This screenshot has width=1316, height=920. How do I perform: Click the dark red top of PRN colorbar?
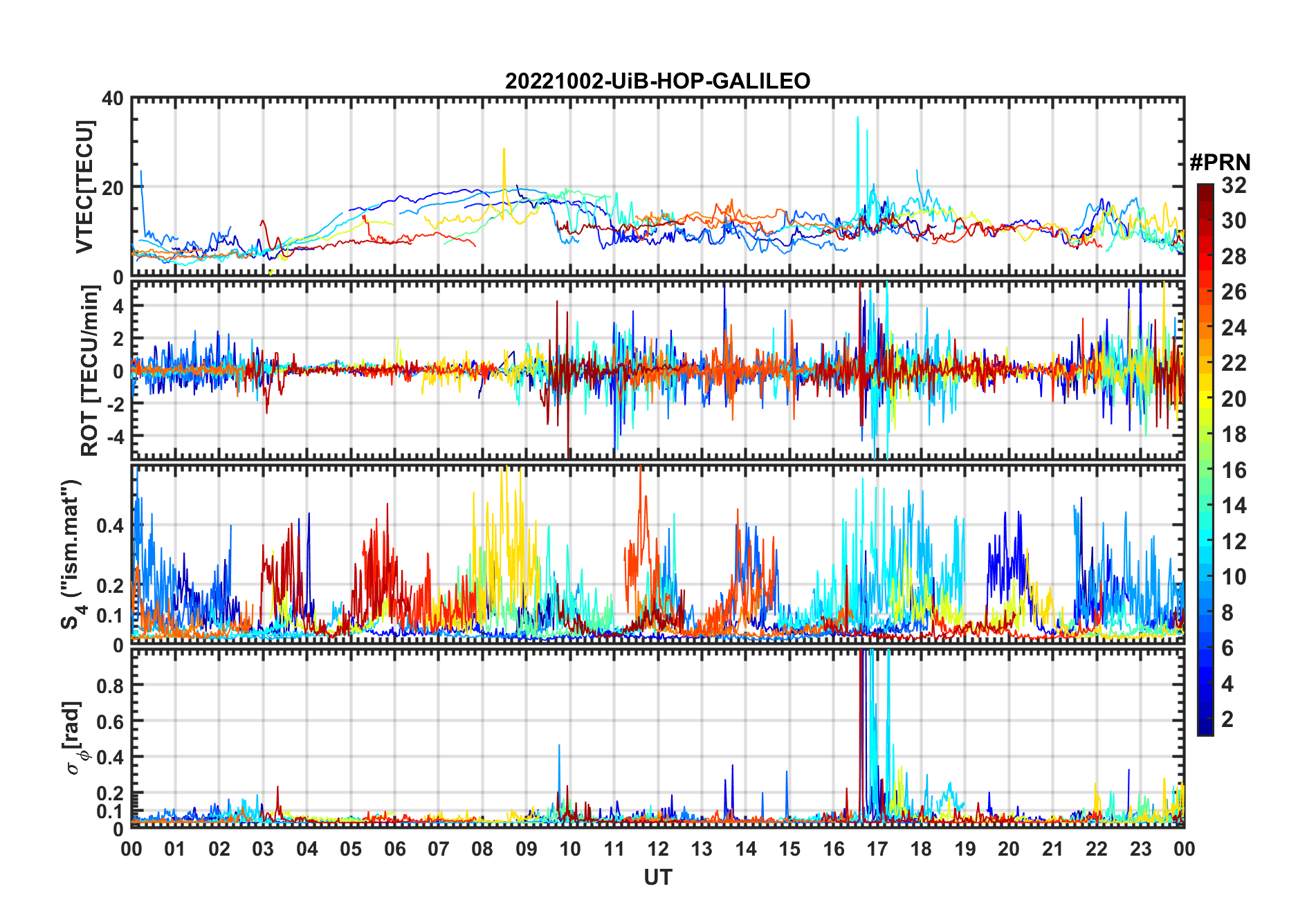click(1205, 191)
